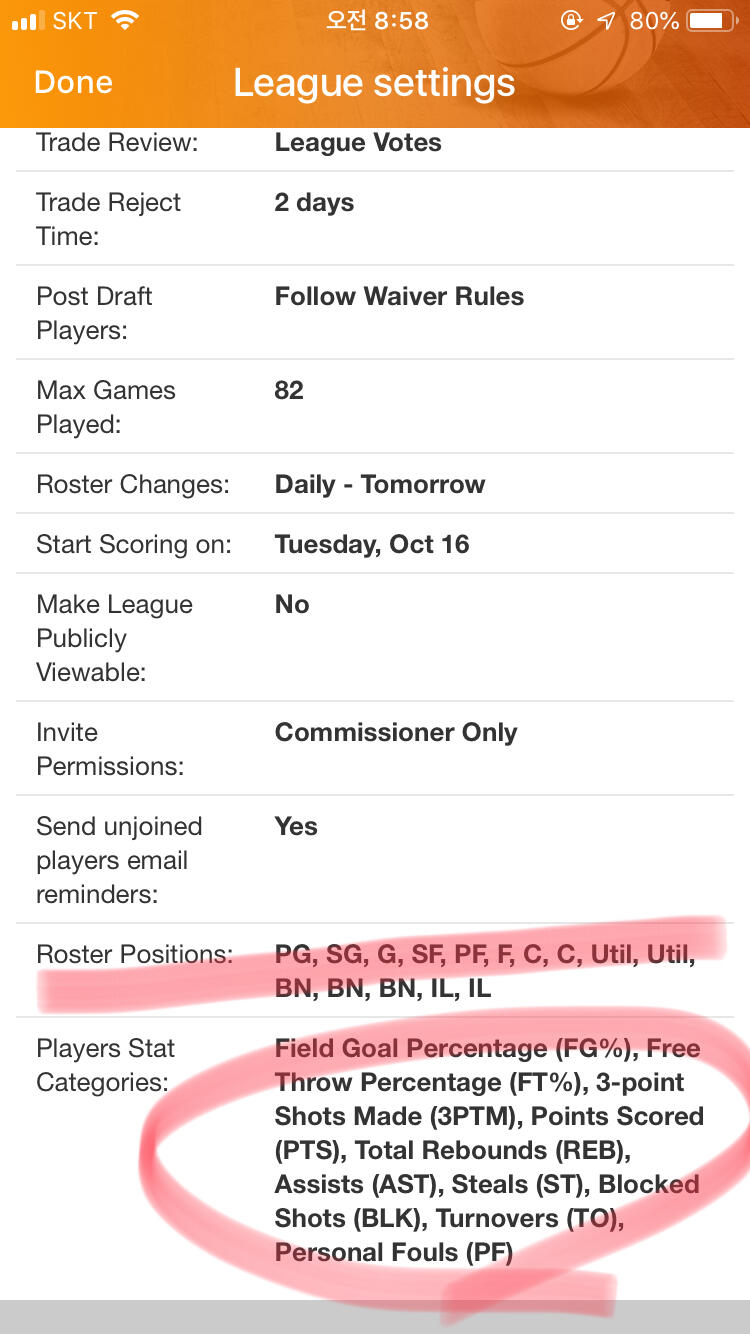Tap the cellular signal strength icon
The height and width of the screenshot is (1334, 750).
(x=28, y=21)
